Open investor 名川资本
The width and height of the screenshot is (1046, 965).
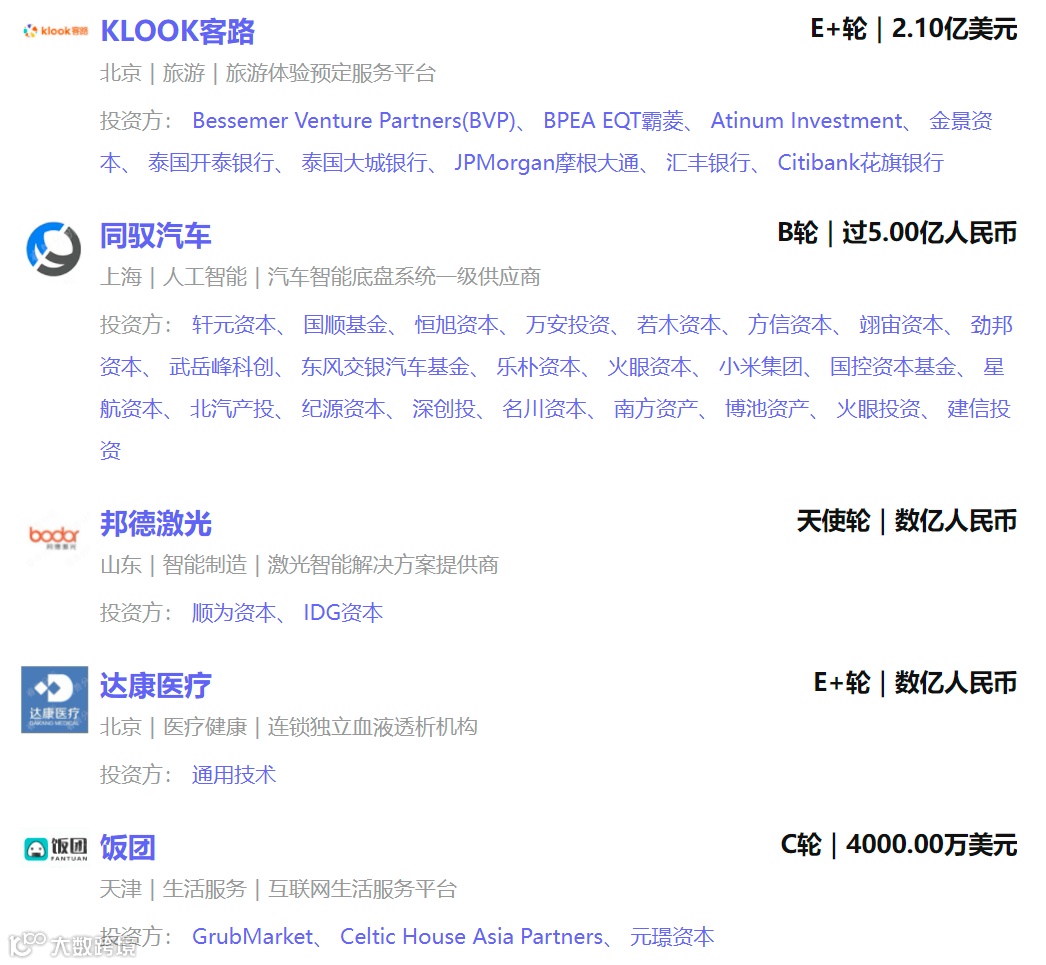(545, 409)
